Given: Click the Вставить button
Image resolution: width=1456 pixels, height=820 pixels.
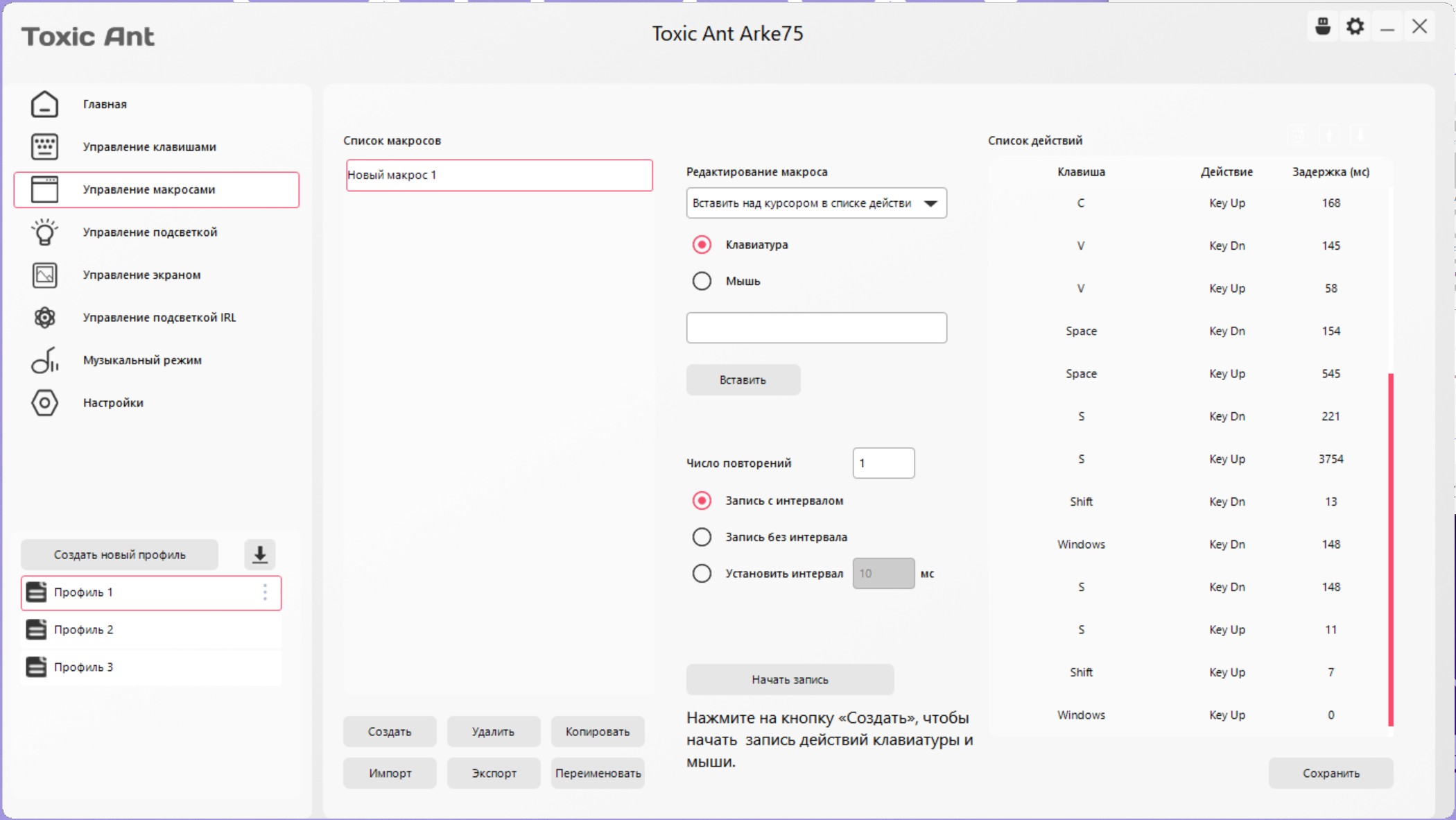Looking at the screenshot, I should 743,380.
